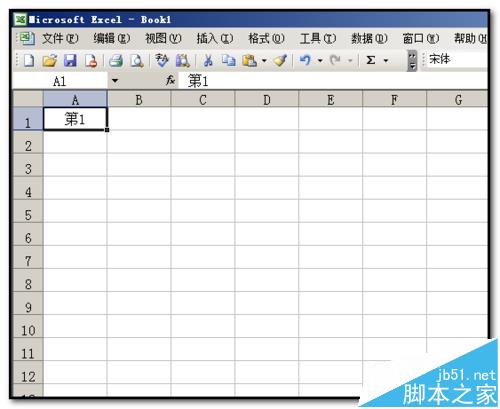
Task: Click the New blank workbook icon
Action: [29, 61]
